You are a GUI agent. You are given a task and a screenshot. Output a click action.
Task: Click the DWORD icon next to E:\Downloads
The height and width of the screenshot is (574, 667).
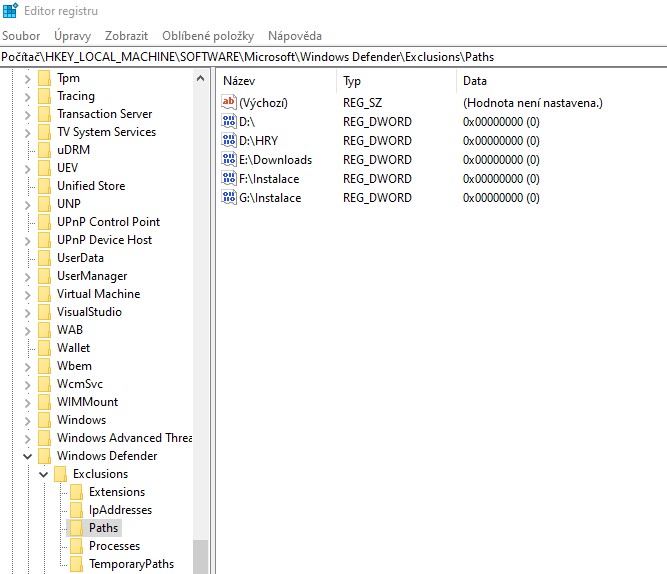[229, 160]
